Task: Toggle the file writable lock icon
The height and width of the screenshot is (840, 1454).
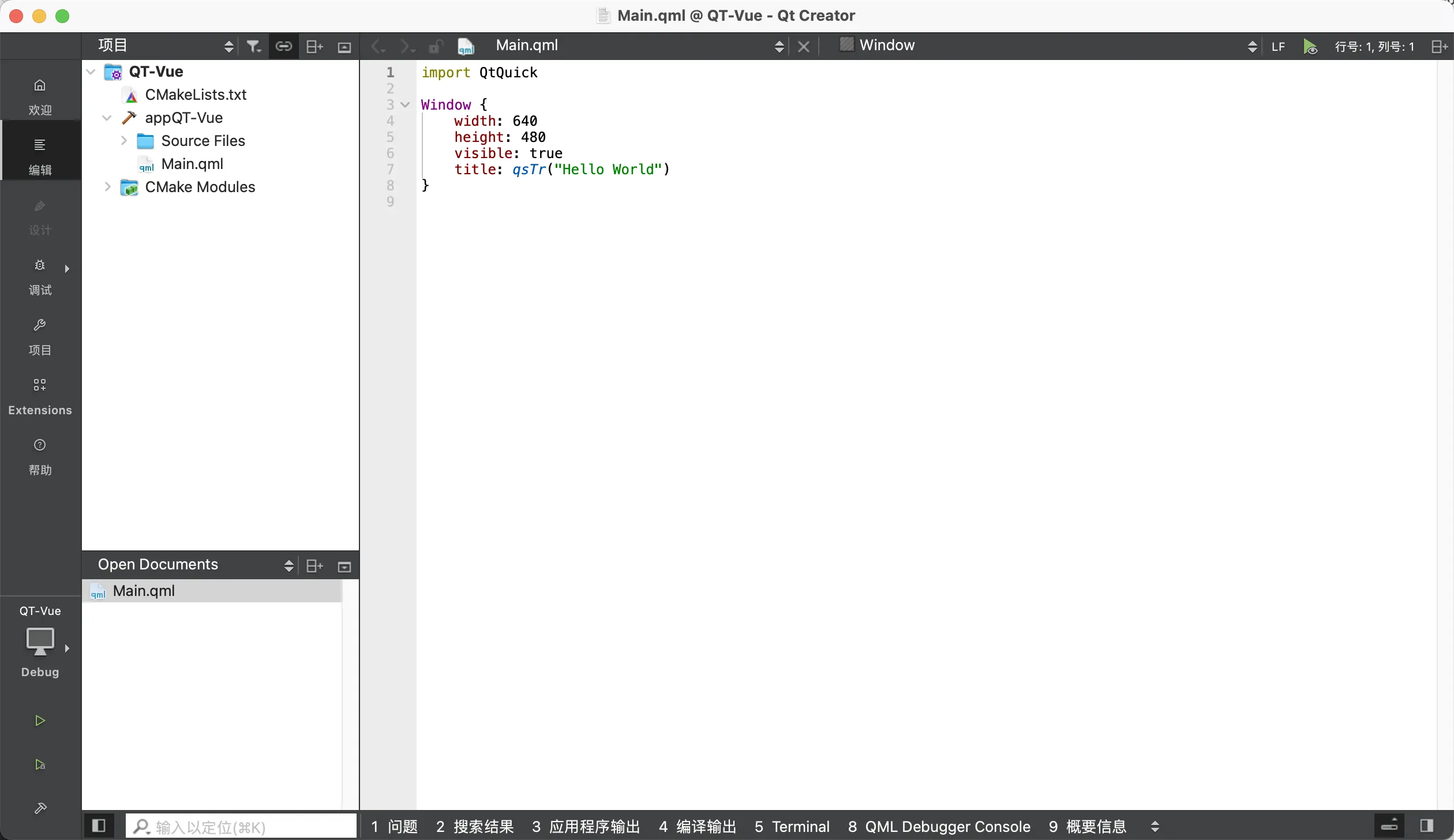Action: (x=436, y=46)
